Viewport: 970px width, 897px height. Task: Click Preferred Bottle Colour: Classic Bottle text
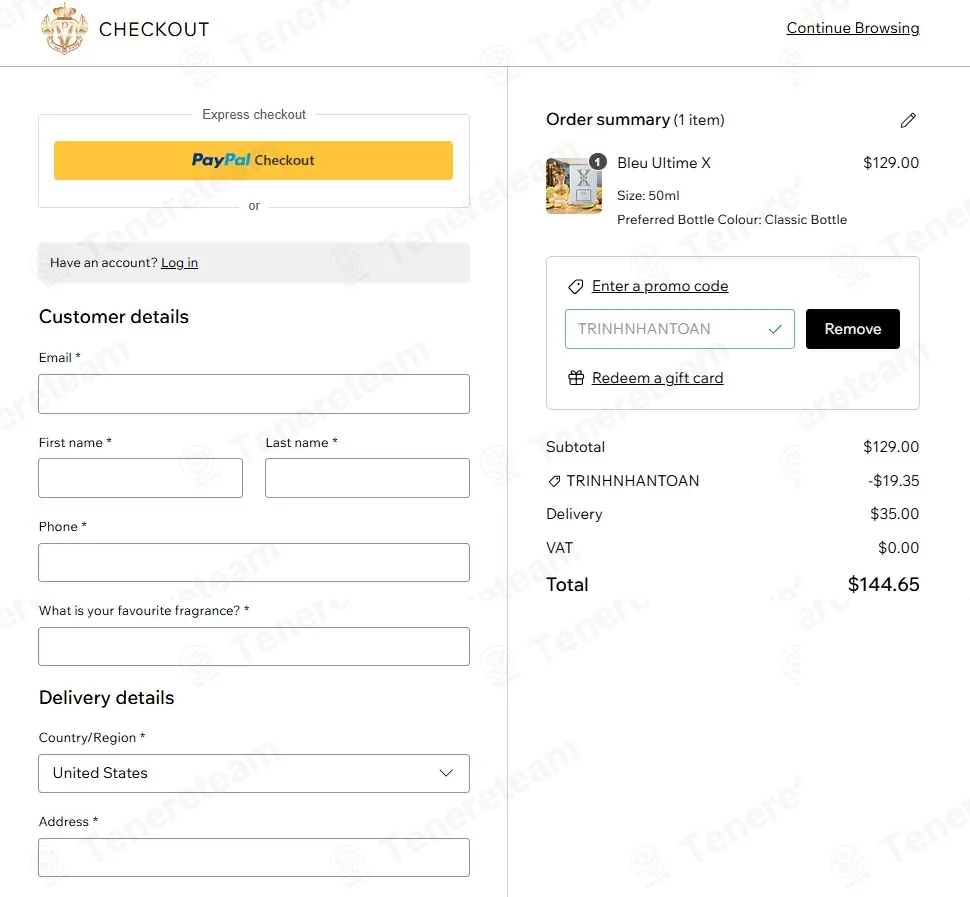[x=732, y=220]
